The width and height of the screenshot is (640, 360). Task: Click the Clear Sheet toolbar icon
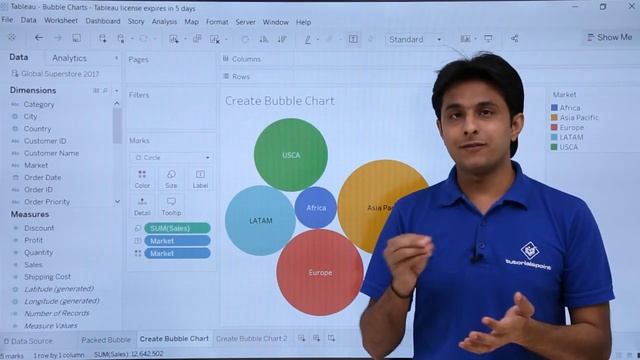pos(215,39)
